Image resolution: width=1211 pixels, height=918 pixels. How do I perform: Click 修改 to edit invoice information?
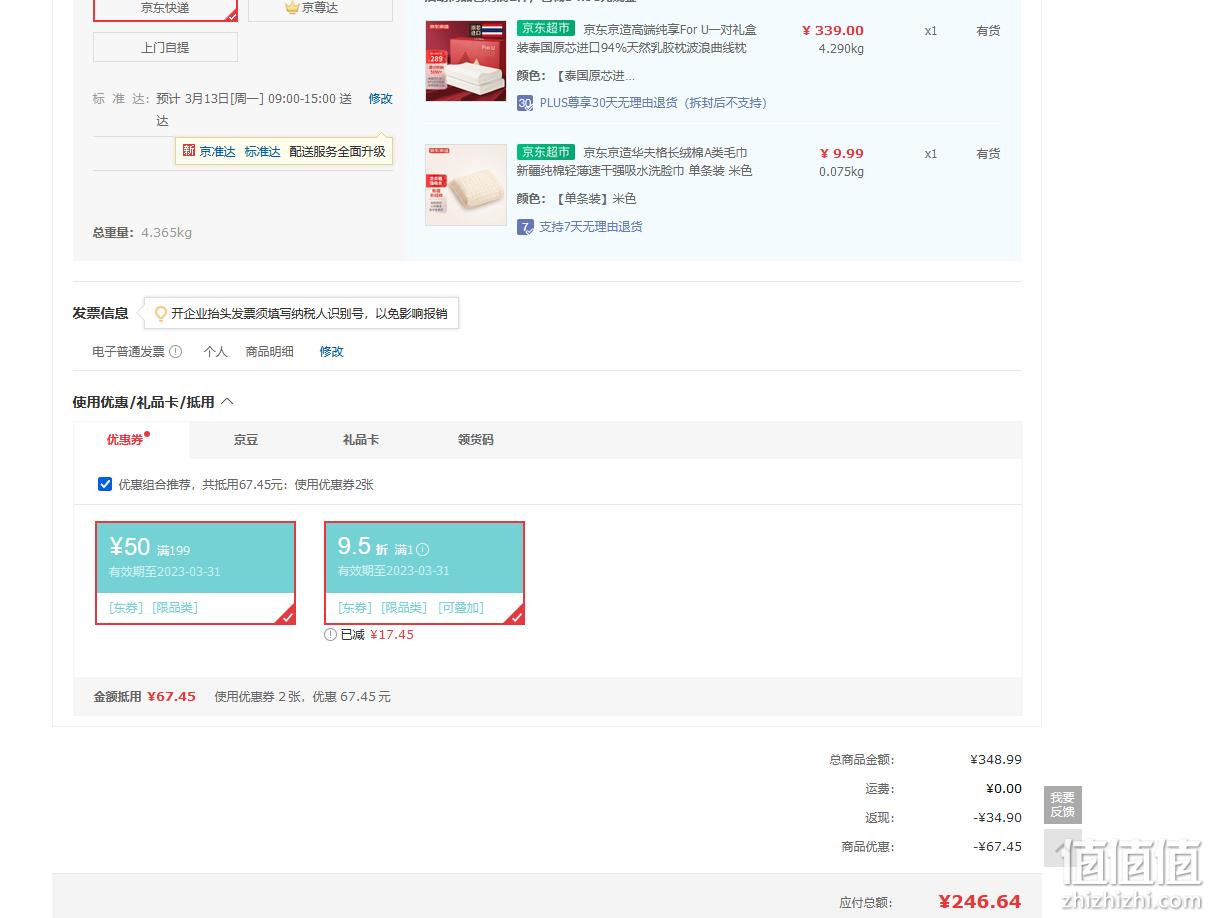[x=331, y=352]
